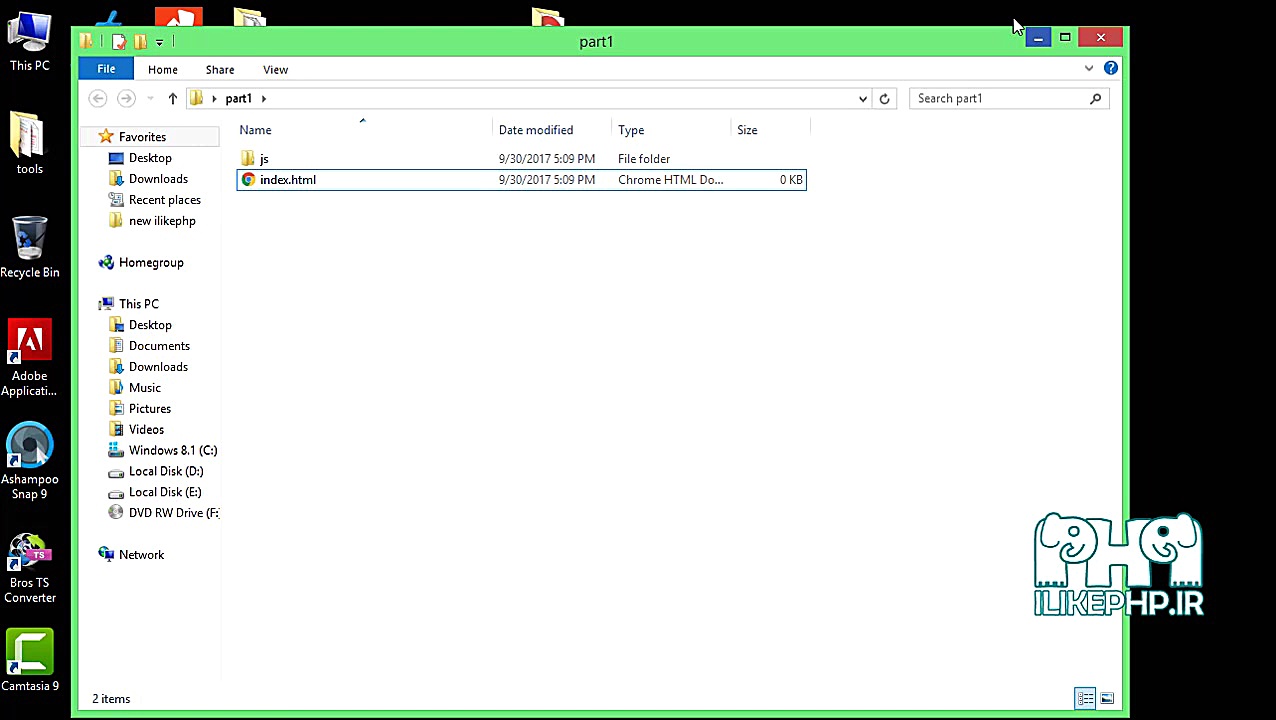
Task: Click the search magnifier icon
Action: pos(1096,98)
